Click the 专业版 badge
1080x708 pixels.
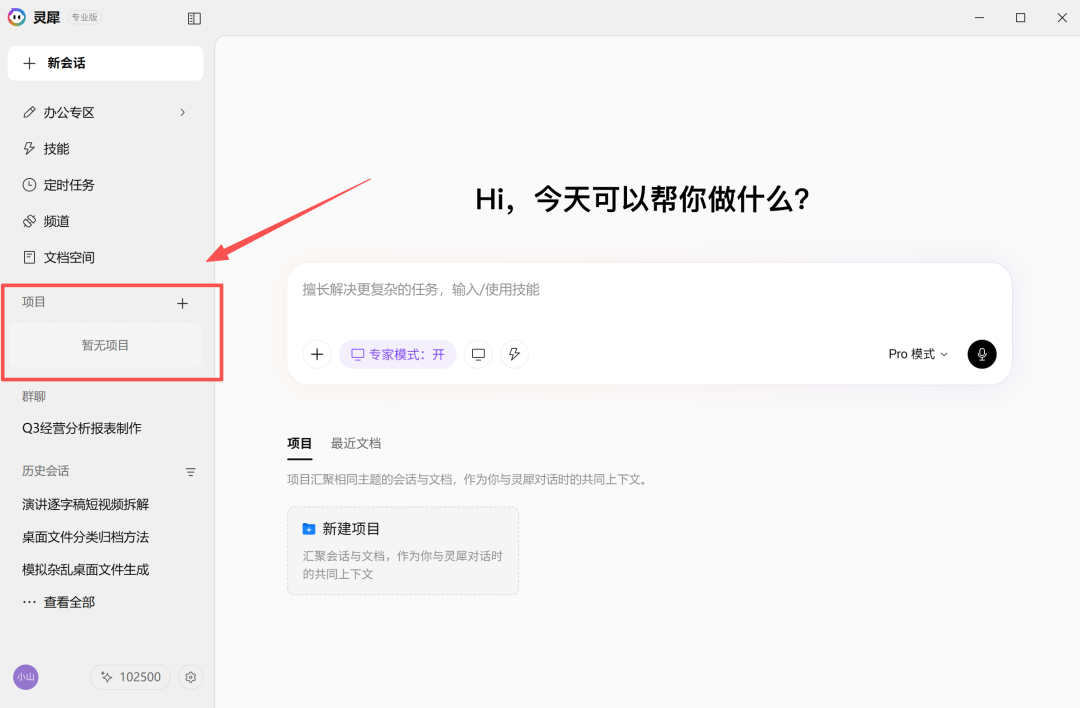click(x=85, y=17)
